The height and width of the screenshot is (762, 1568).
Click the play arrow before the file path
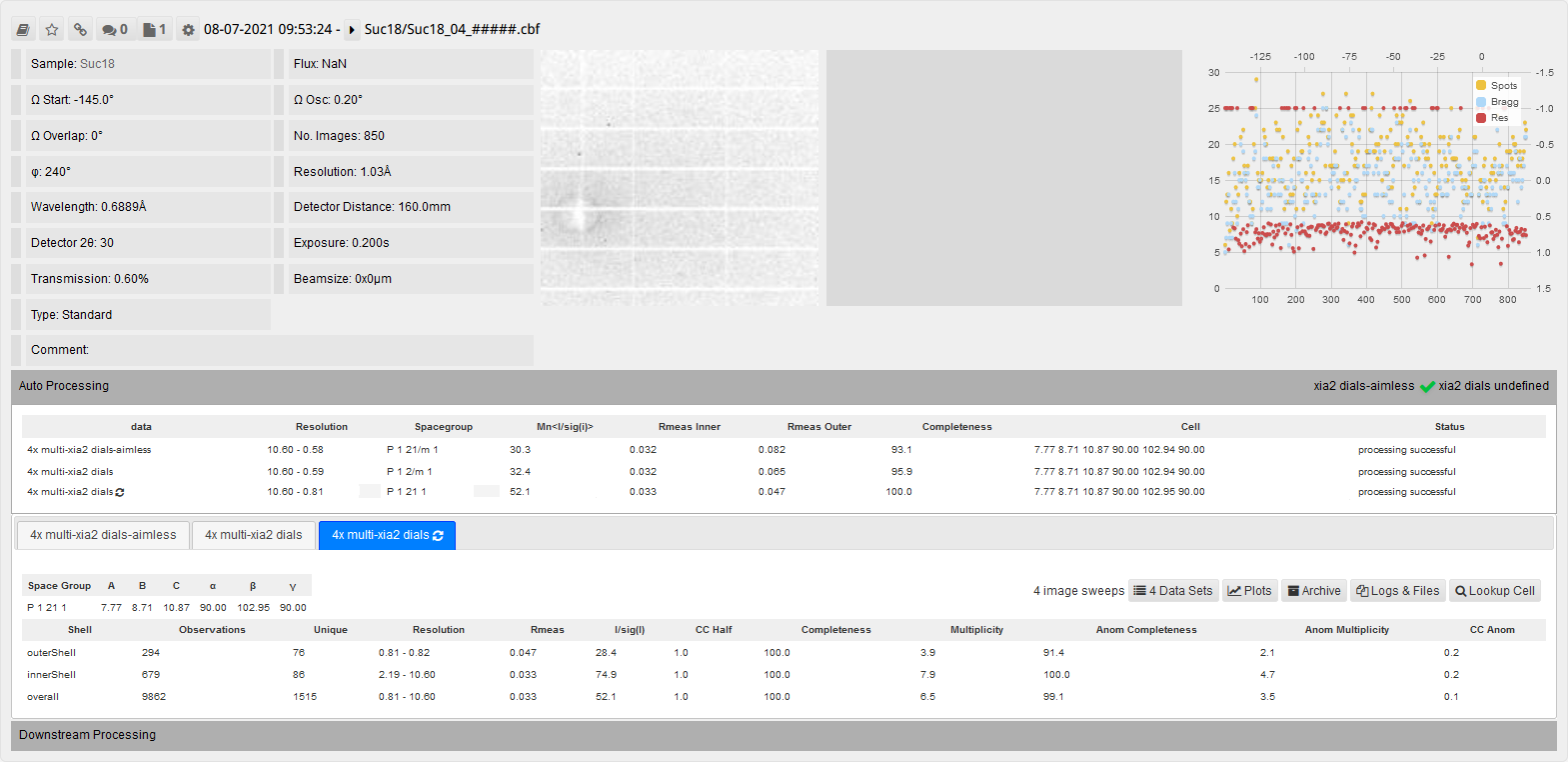pyautogui.click(x=352, y=30)
